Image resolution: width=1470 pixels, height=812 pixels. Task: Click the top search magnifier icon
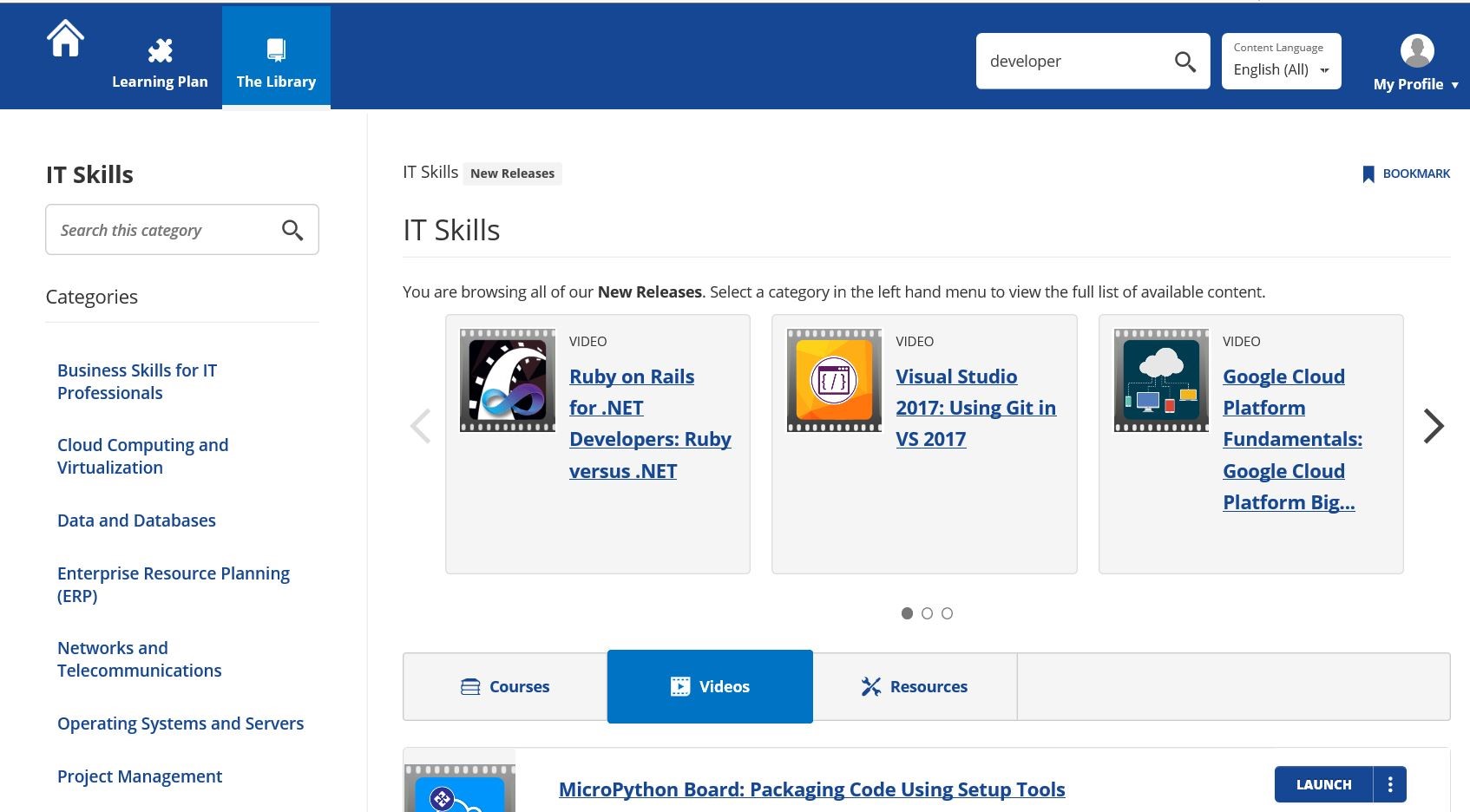pos(1185,62)
